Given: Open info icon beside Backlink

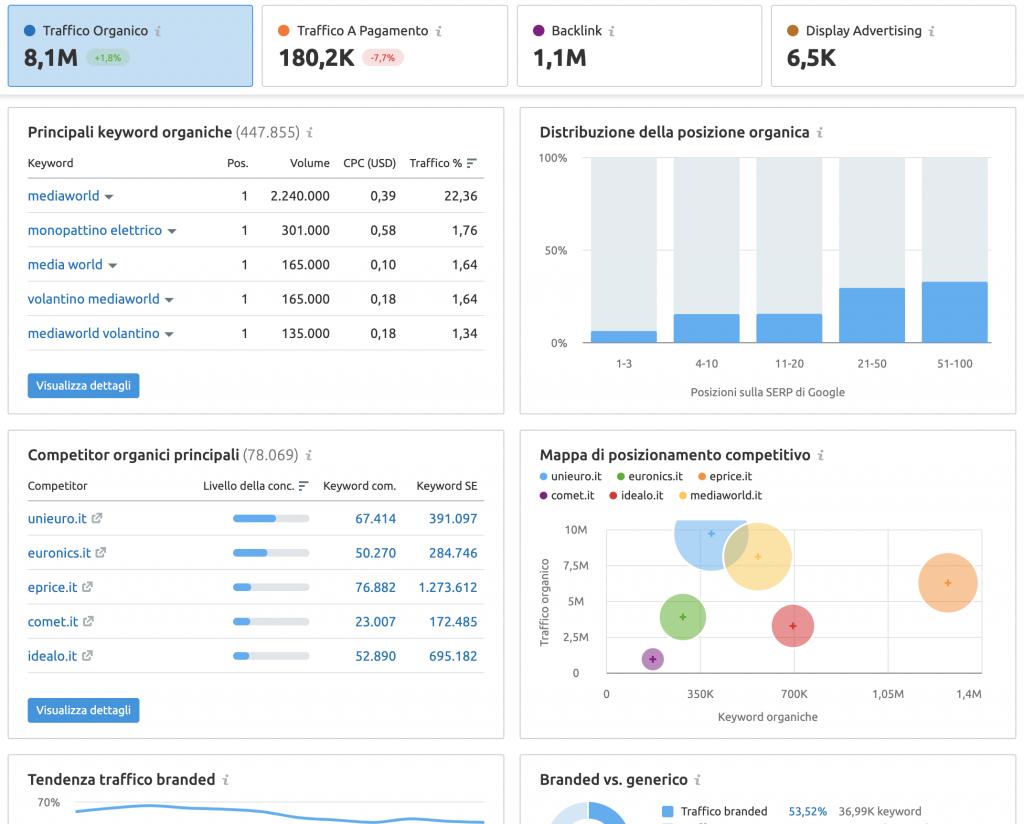Looking at the screenshot, I should coord(612,31).
